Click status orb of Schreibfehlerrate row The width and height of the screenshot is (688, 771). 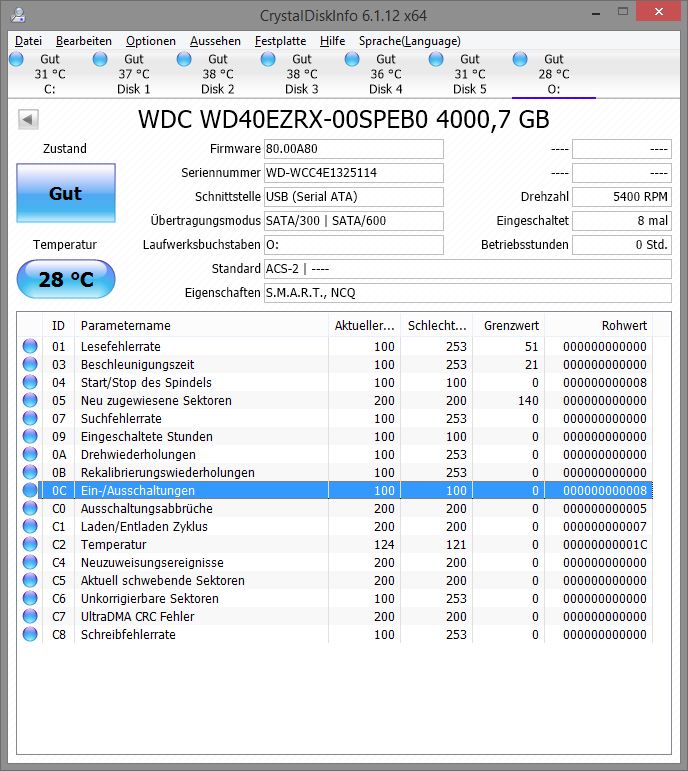point(30,634)
